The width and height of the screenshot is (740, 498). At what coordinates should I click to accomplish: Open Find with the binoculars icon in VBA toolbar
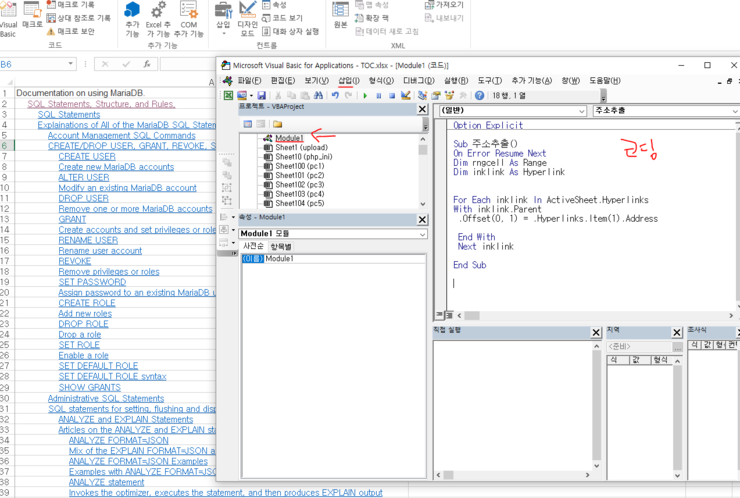coord(319,95)
